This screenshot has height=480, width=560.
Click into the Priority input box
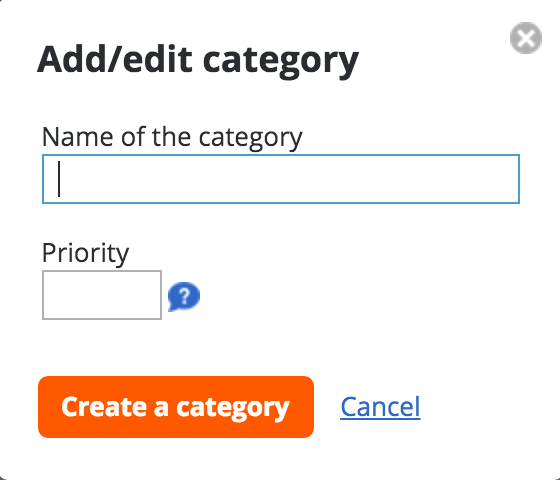pyautogui.click(x=102, y=295)
